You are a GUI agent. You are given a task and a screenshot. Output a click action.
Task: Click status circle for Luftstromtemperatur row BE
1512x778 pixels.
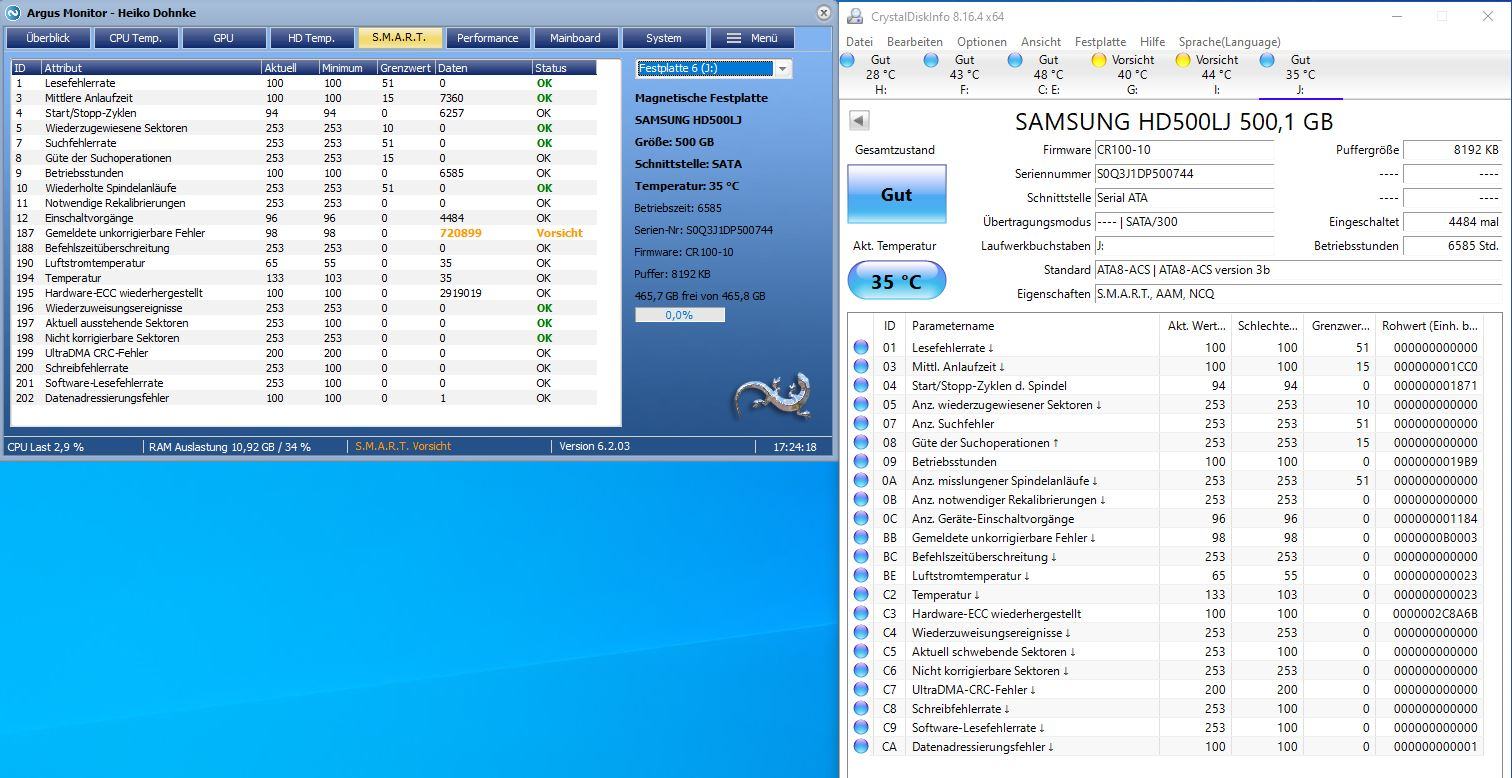tap(860, 575)
